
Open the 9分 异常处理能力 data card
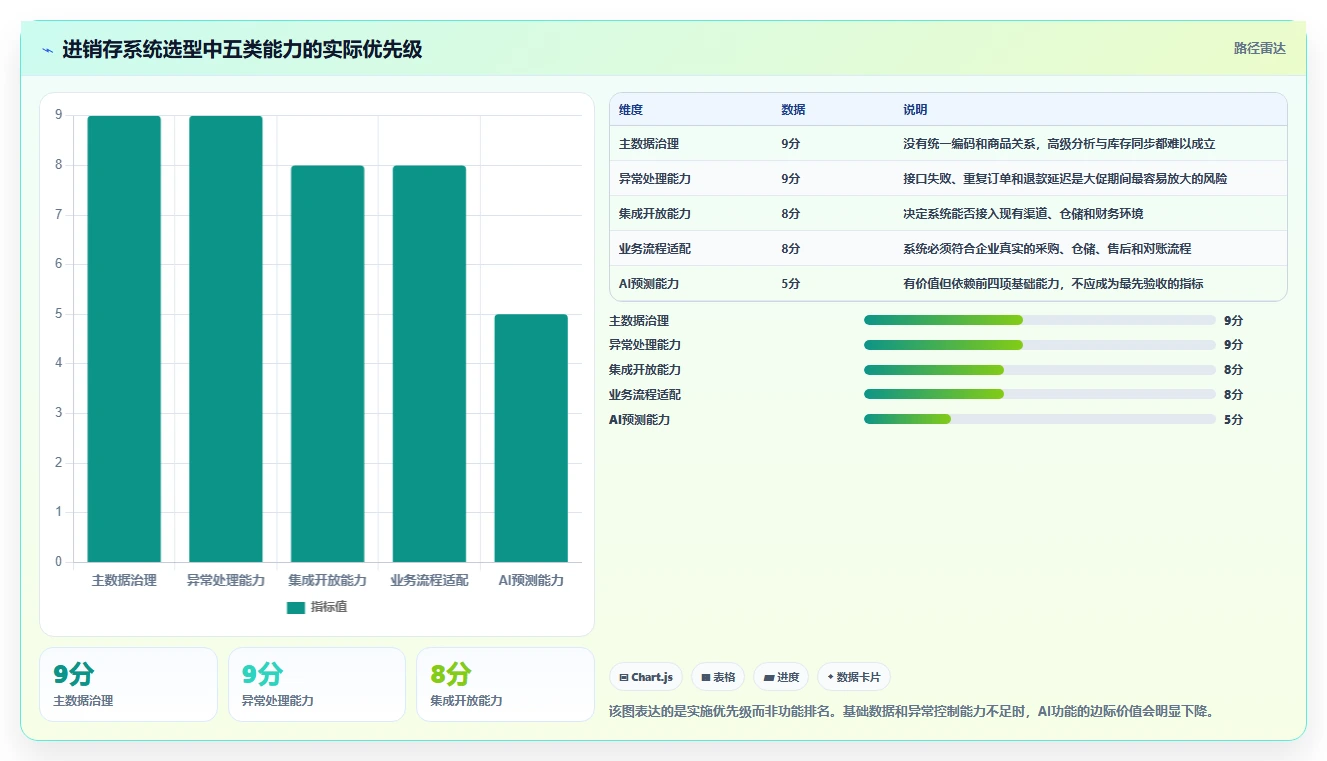(x=317, y=685)
